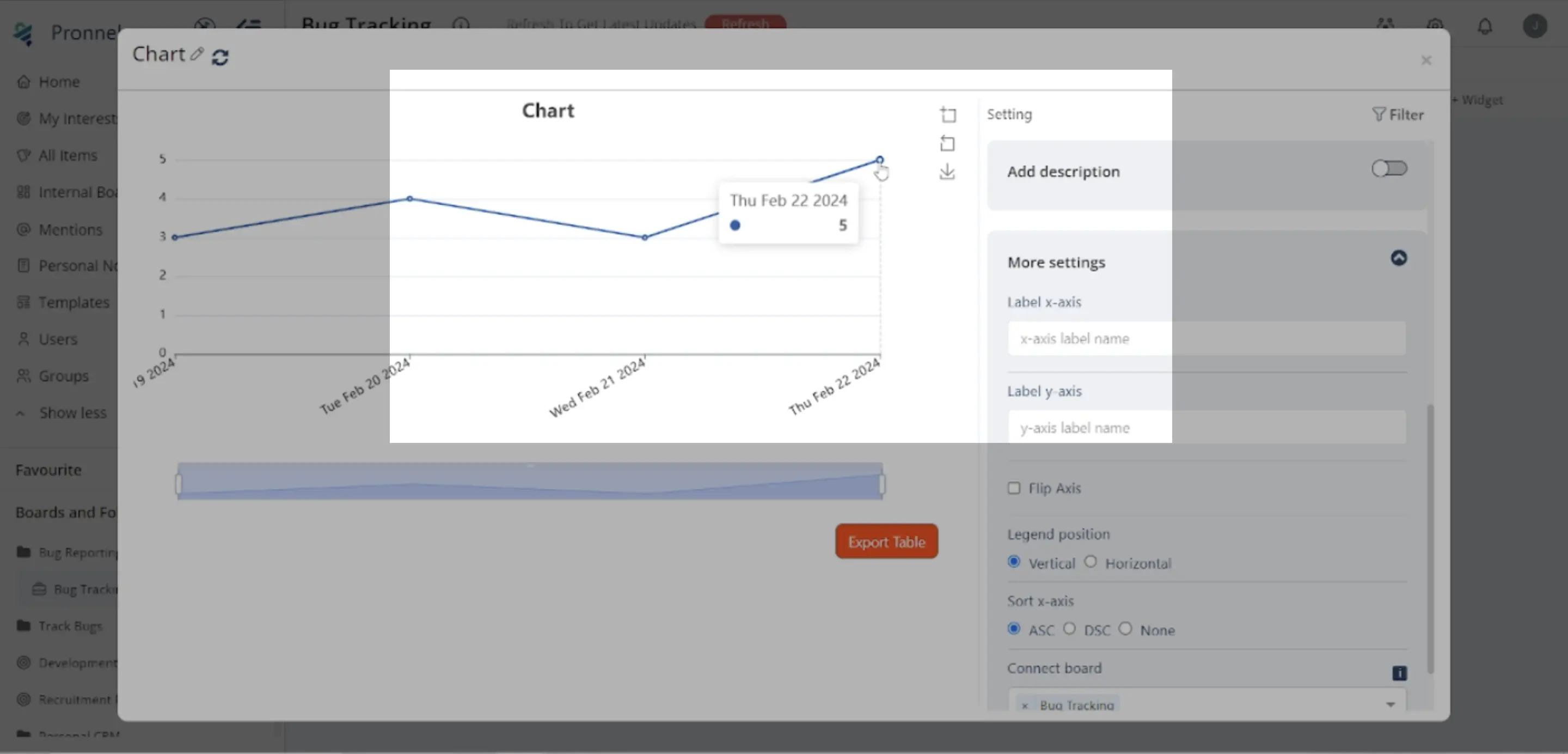Open Groups in the sidebar

(63, 376)
